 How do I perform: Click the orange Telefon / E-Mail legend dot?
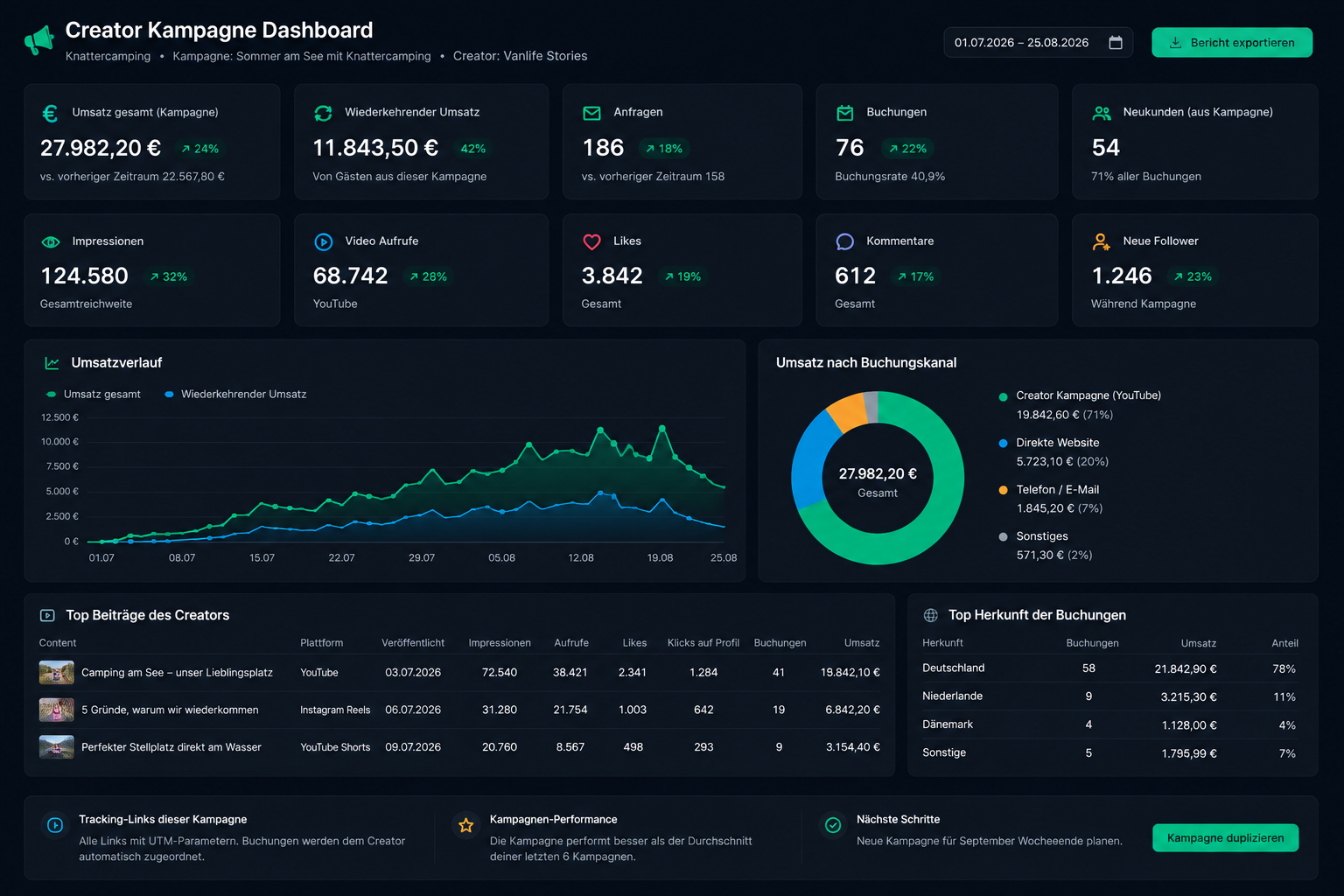click(1003, 490)
